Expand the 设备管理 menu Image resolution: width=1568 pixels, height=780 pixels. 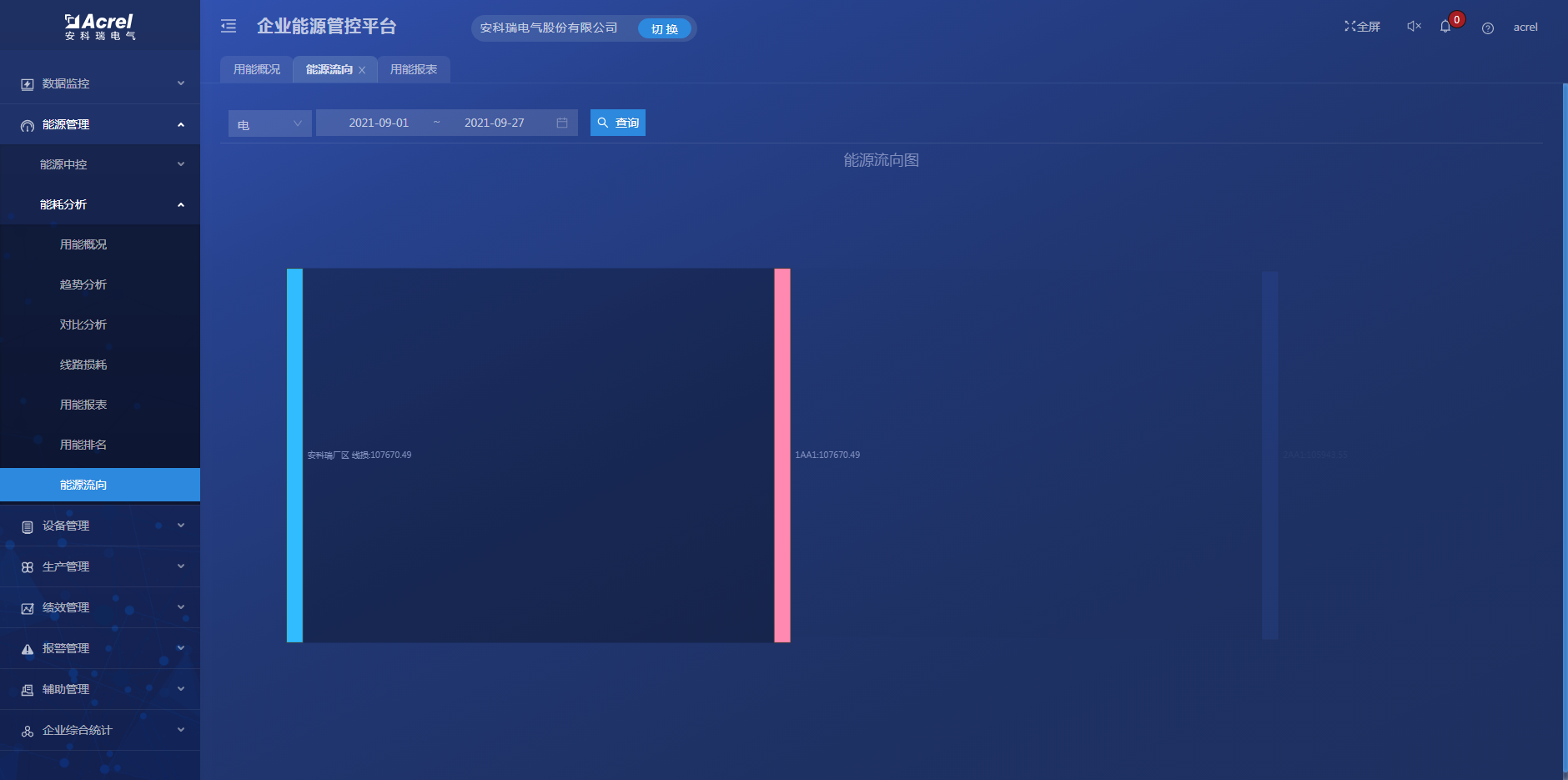(x=100, y=526)
